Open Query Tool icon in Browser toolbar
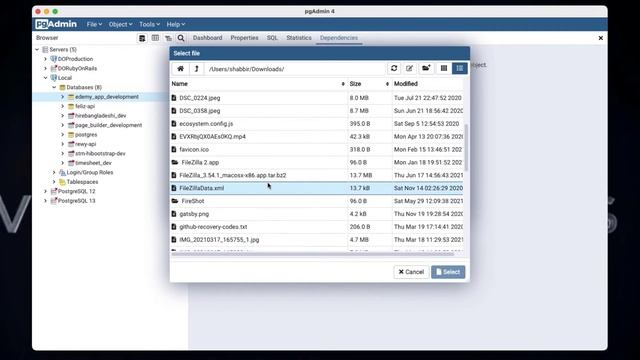This screenshot has height=360, width=640. point(142,38)
